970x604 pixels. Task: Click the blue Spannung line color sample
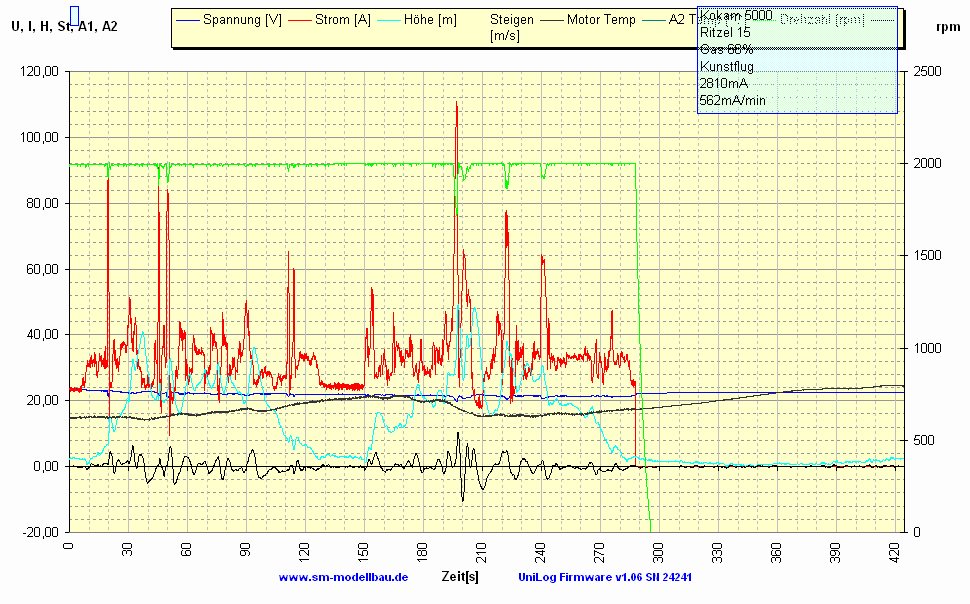click(187, 19)
